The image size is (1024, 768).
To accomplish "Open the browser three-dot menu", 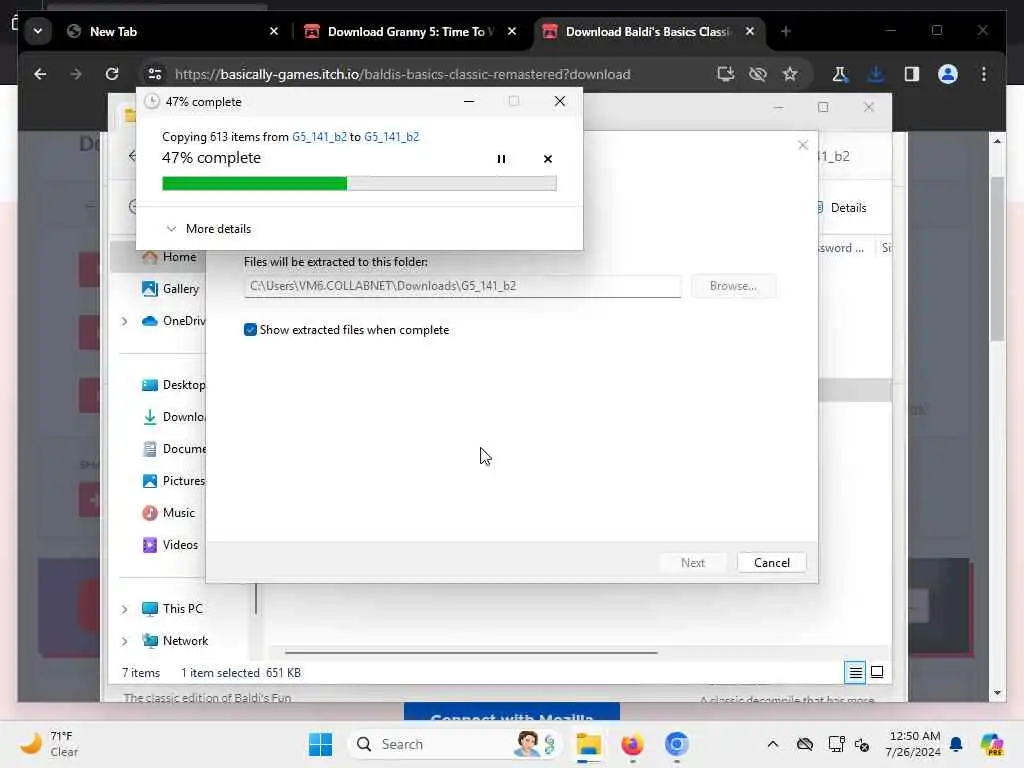I will [984, 74].
